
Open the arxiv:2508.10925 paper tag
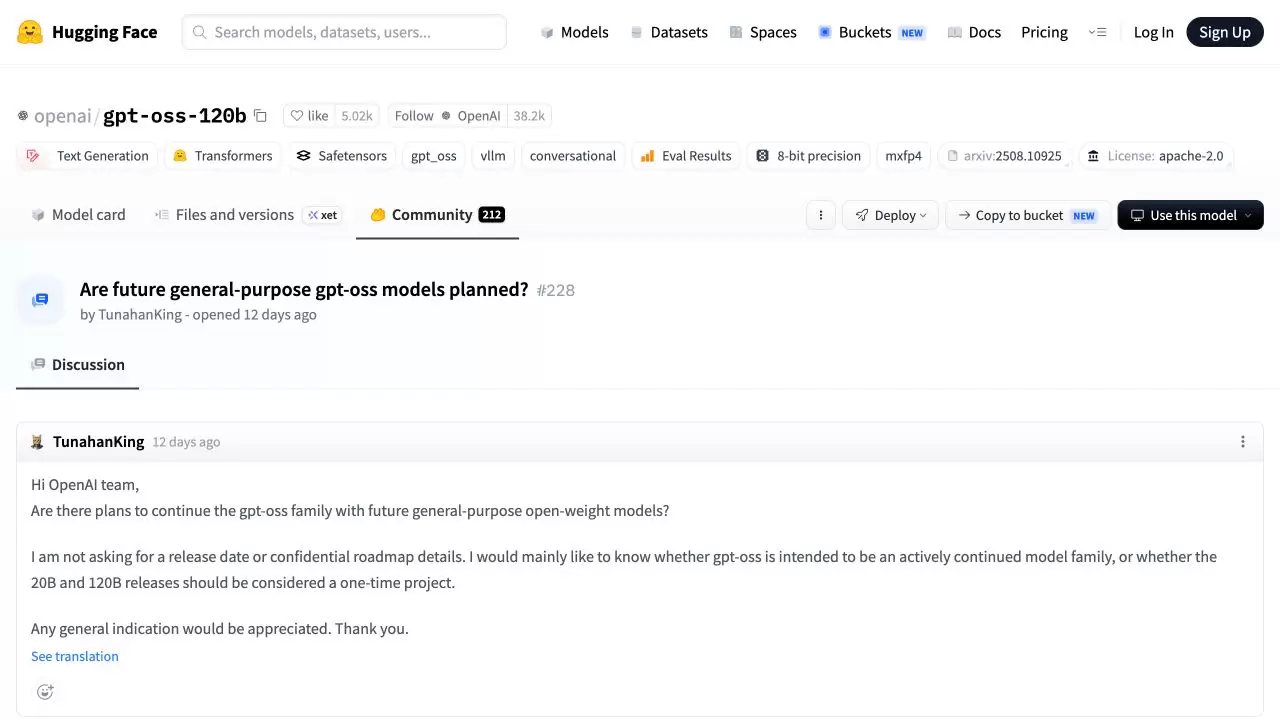(1004, 156)
